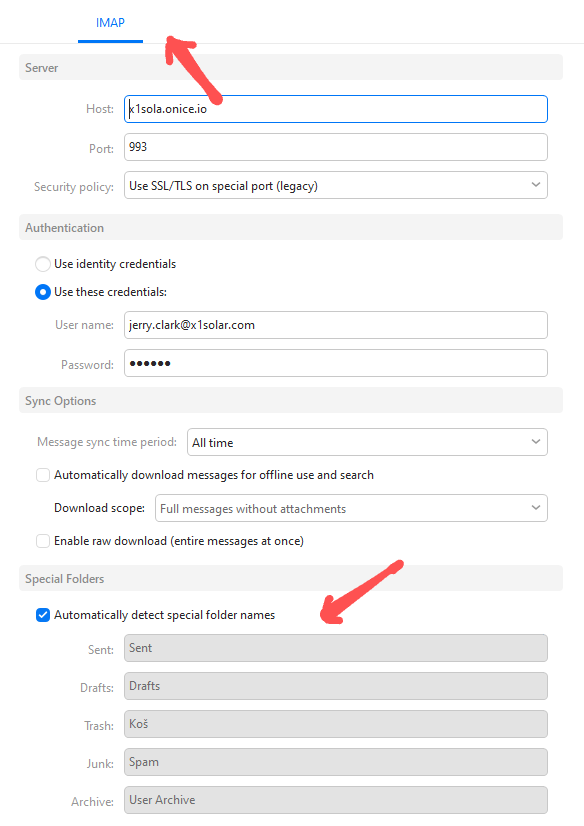Viewport: 584px width, 826px height.
Task: Click the Archive folder field
Action: (x=336, y=800)
